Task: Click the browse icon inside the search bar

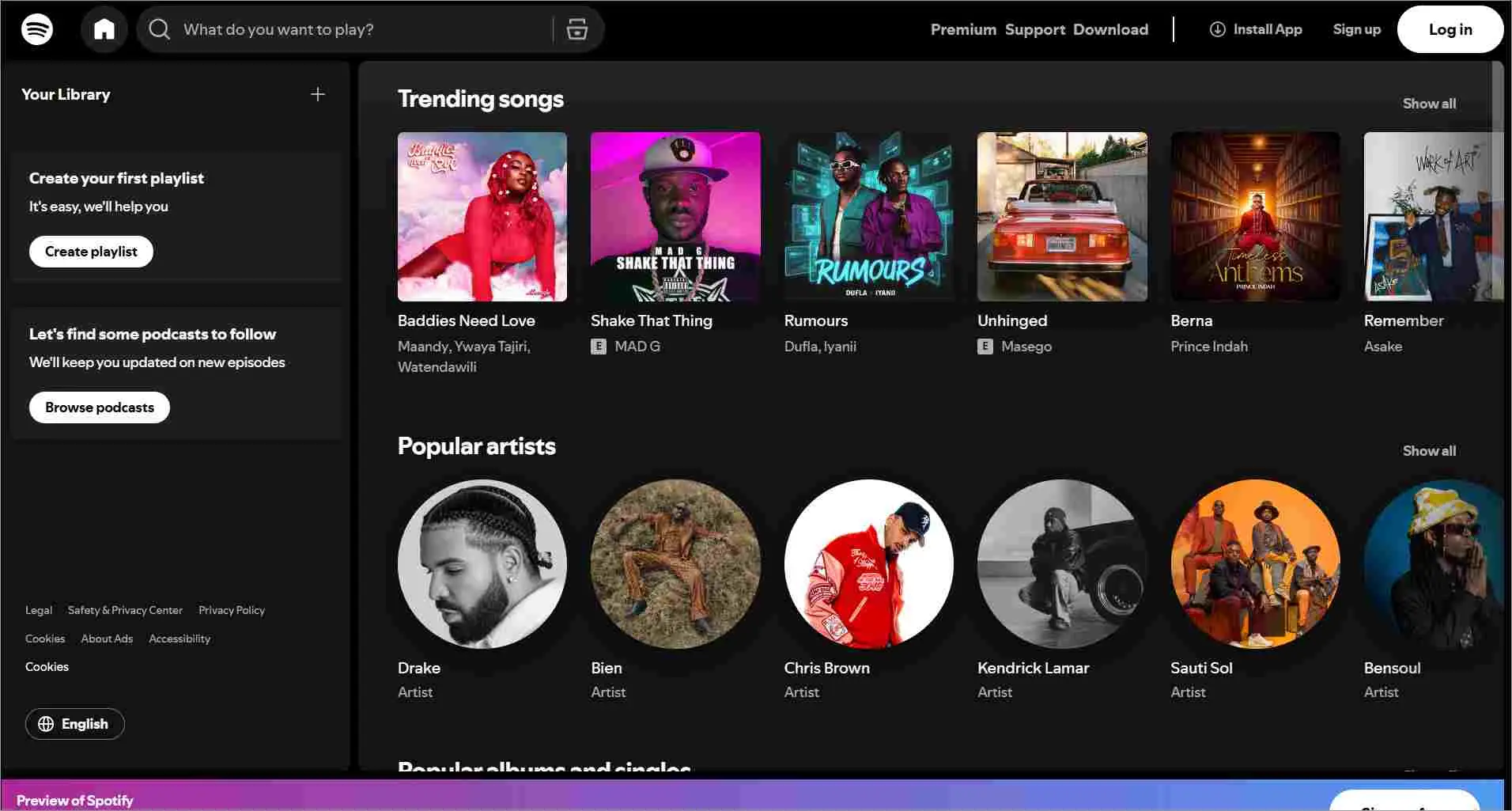Action: (576, 28)
